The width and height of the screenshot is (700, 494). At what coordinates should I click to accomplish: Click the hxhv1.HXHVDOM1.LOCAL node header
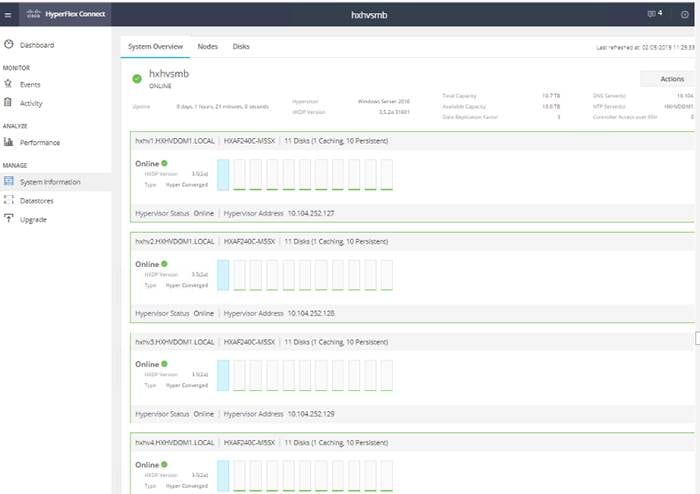[x=413, y=141]
